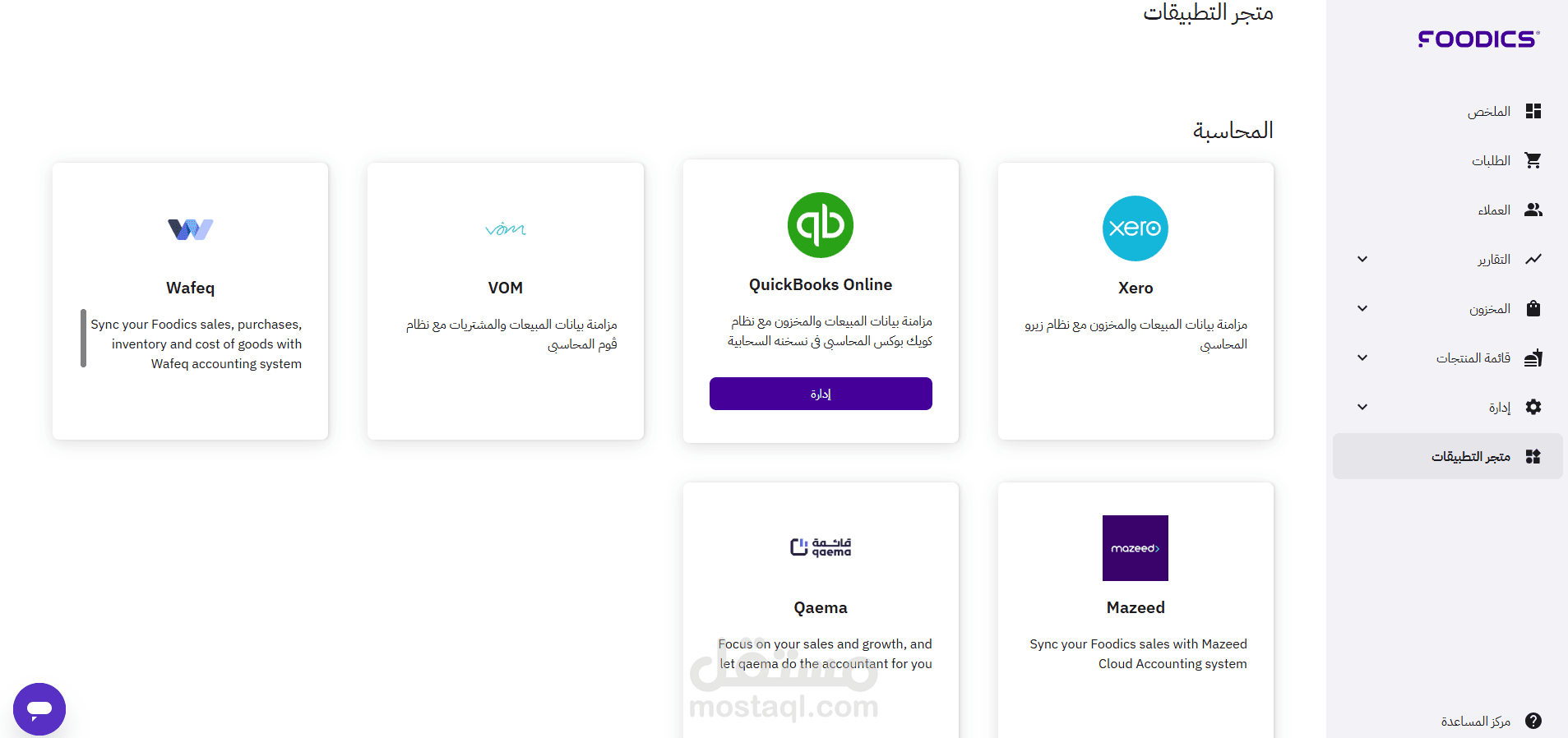
Task: Open the dashboard summary grid icon
Action: pos(1533,111)
